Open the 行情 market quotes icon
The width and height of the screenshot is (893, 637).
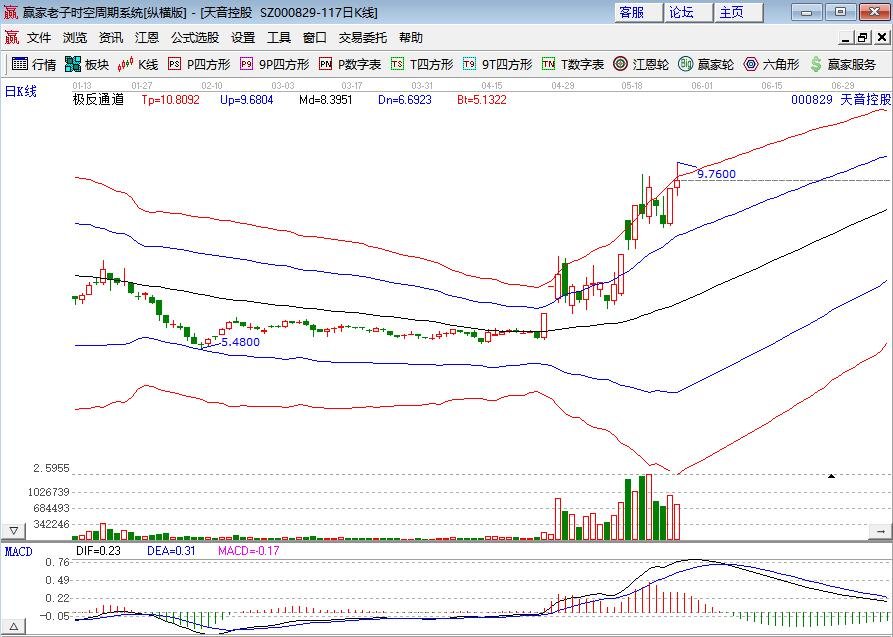coord(34,64)
